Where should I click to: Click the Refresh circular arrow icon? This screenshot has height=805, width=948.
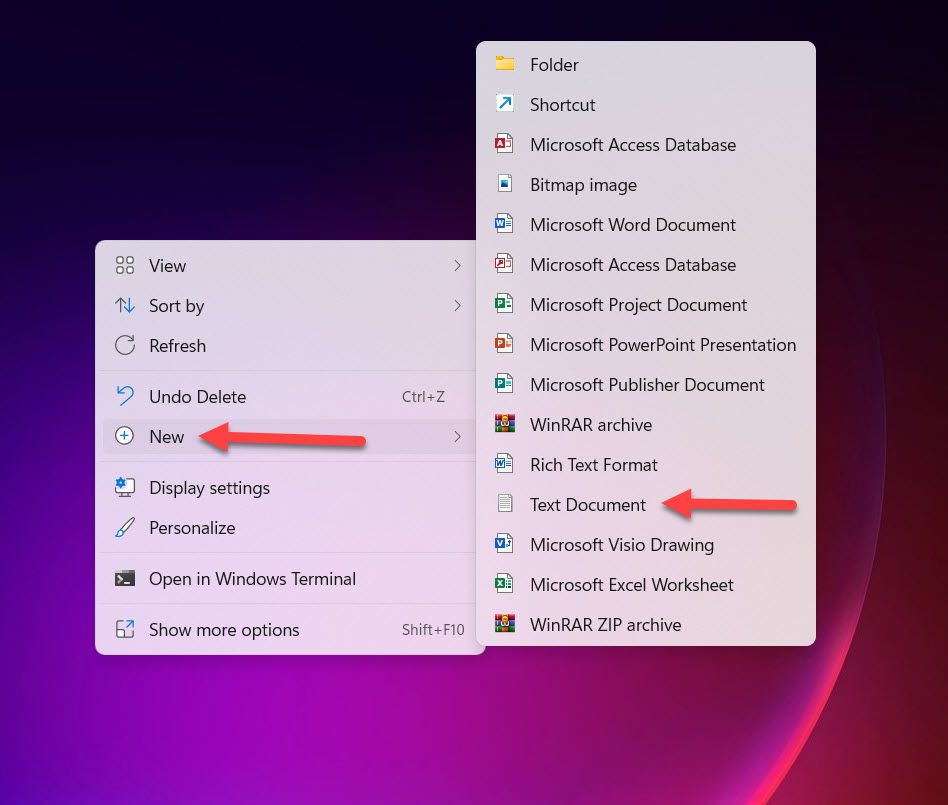(125, 346)
